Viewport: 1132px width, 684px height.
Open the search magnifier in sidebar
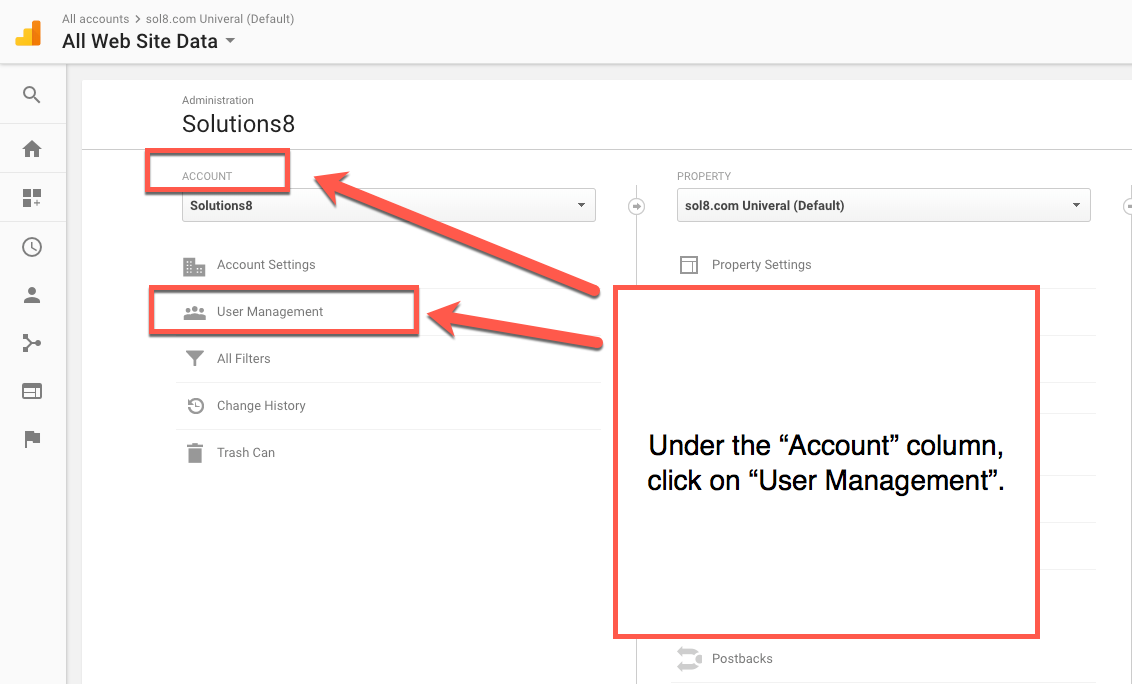coord(32,95)
